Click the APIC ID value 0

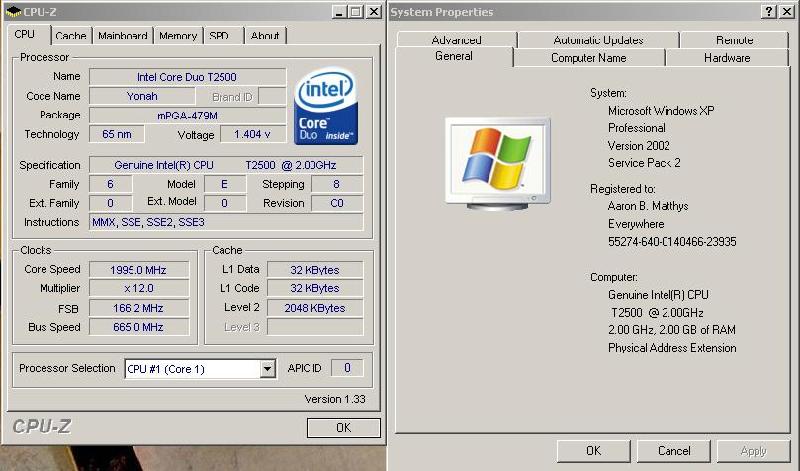pyautogui.click(x=347, y=368)
